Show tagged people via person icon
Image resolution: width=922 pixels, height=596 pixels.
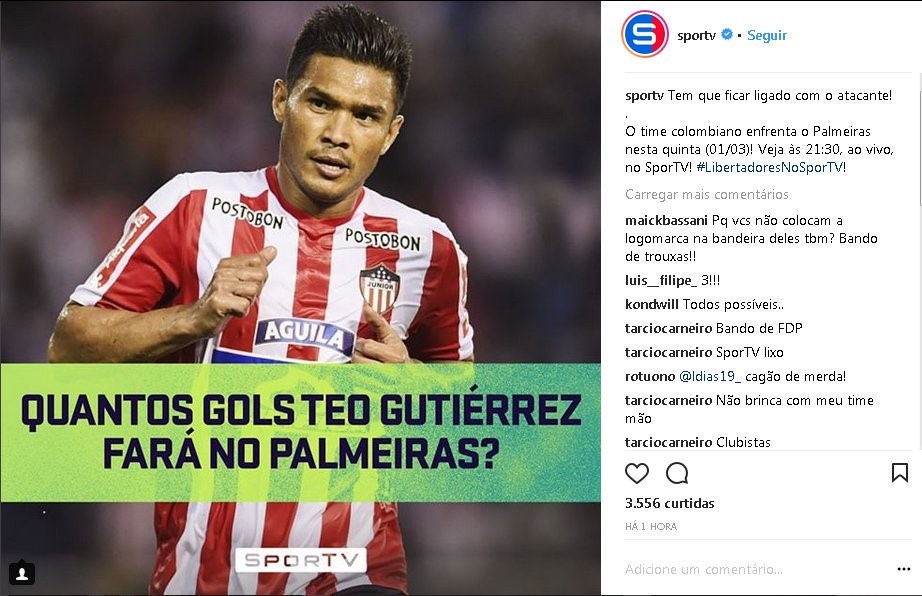[22, 573]
